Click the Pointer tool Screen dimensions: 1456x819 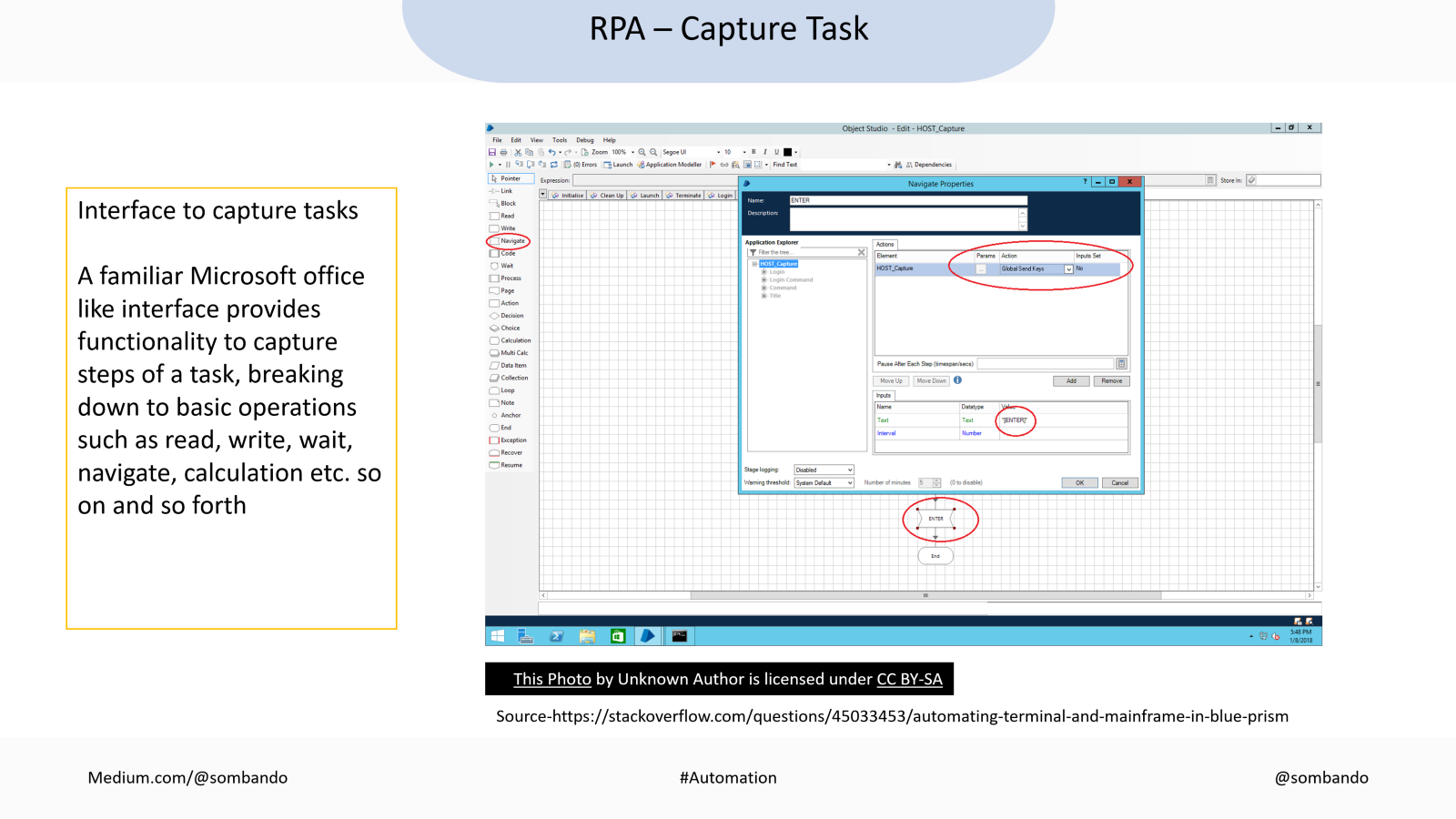[510, 178]
